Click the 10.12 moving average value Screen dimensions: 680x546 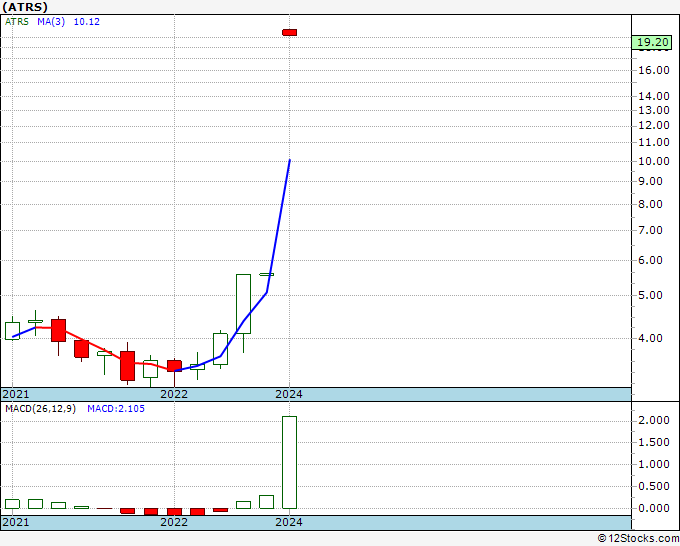coord(86,22)
